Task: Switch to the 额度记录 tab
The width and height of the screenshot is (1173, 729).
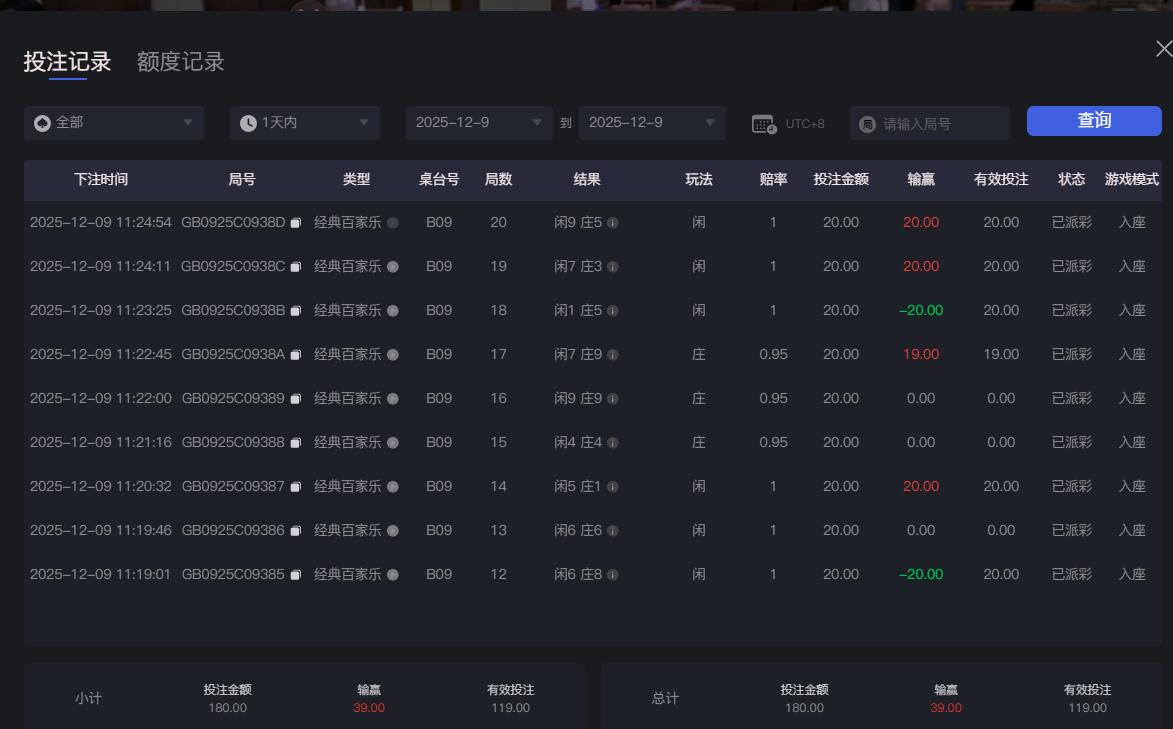Action: [x=178, y=61]
